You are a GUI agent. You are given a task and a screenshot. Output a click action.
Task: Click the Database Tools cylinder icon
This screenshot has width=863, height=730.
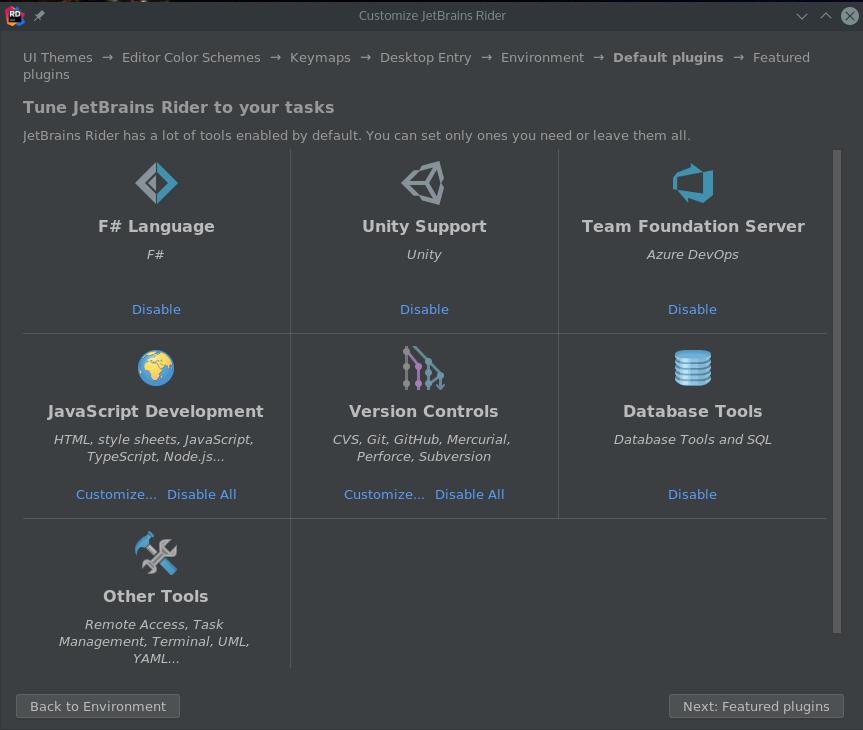pos(693,368)
